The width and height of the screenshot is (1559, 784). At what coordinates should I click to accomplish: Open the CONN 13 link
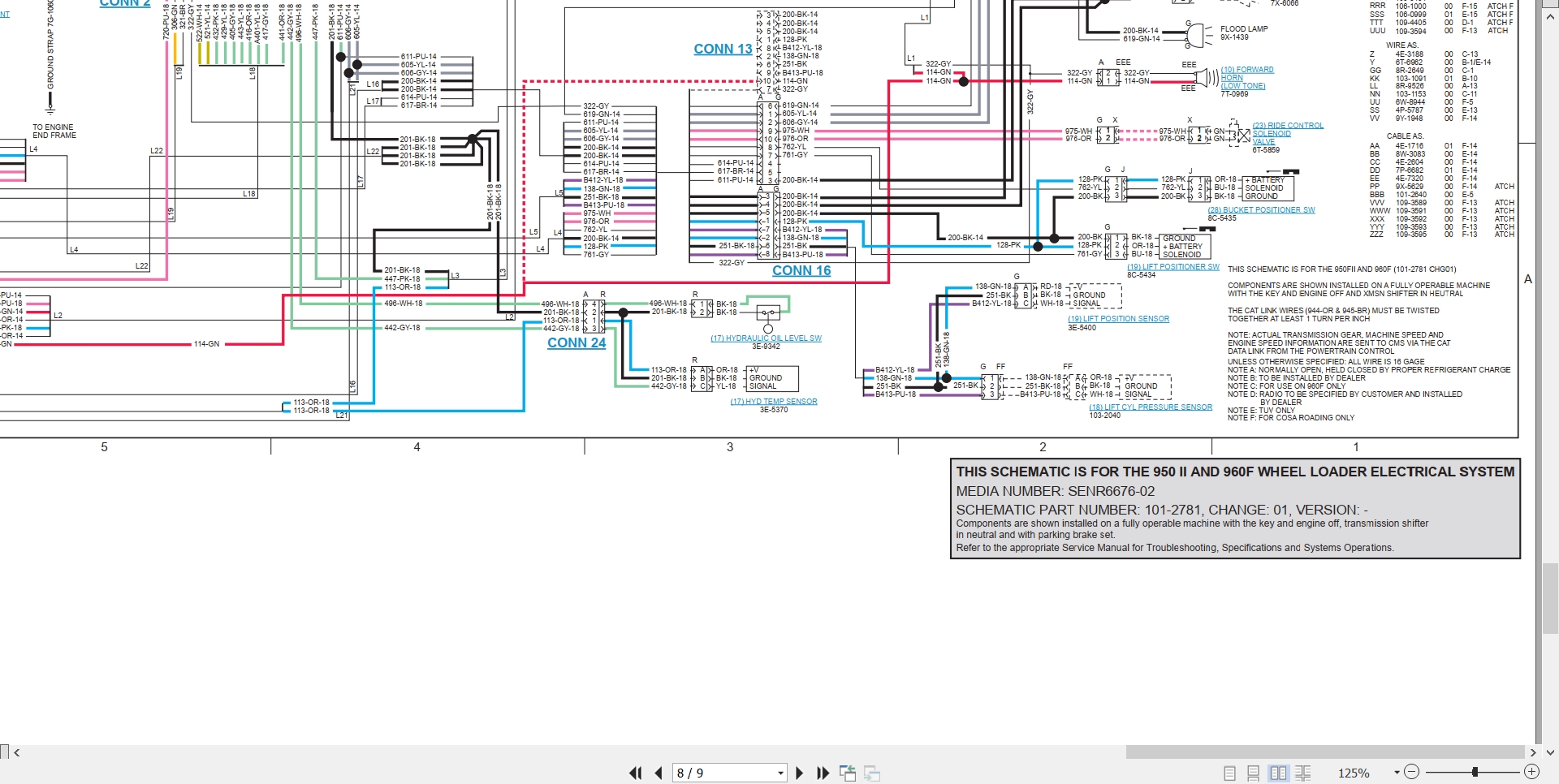723,50
